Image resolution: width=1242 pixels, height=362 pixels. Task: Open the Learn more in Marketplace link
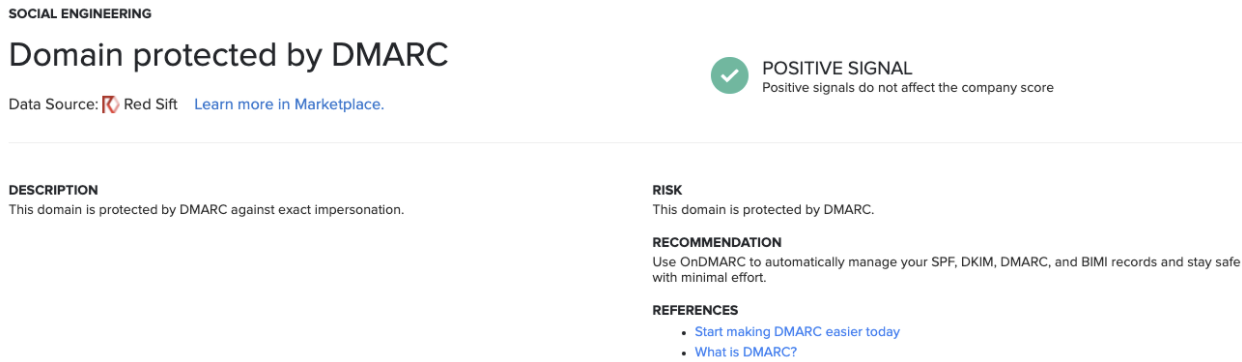point(289,104)
